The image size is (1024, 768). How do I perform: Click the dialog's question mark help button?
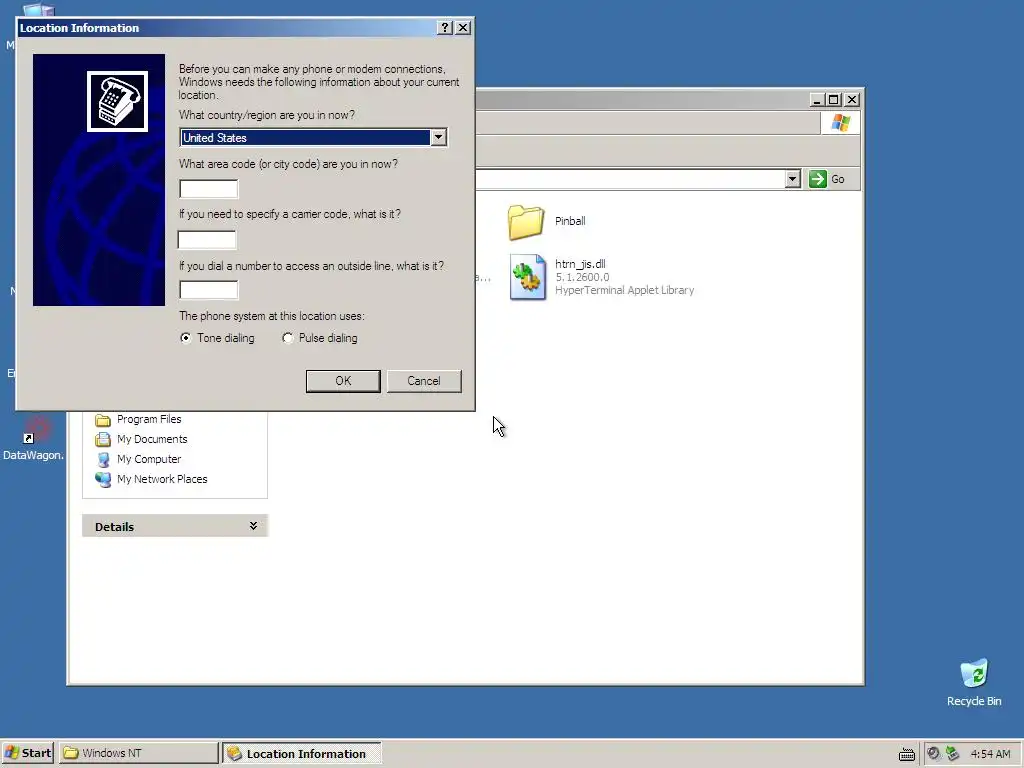pyautogui.click(x=445, y=27)
